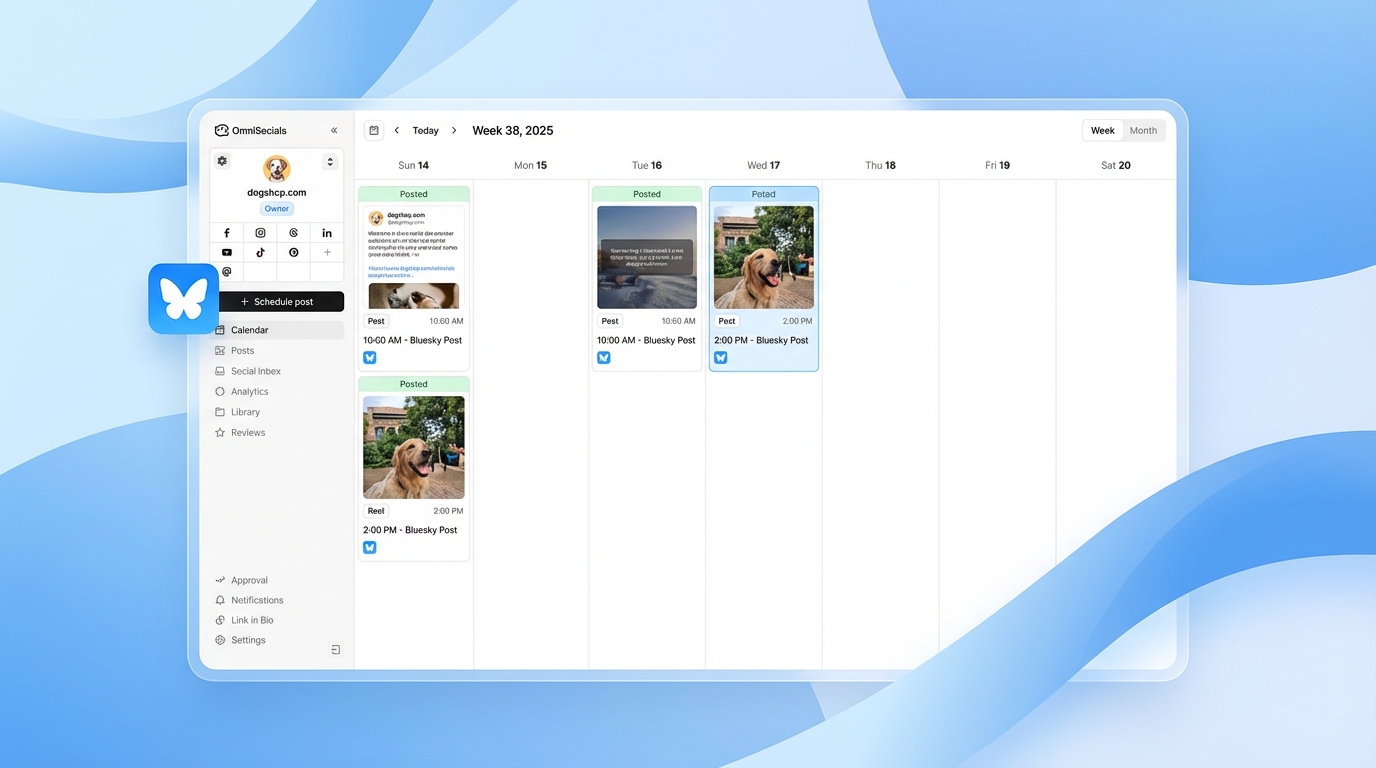
Task: Open the workspace account switcher stepper
Action: pos(329,161)
